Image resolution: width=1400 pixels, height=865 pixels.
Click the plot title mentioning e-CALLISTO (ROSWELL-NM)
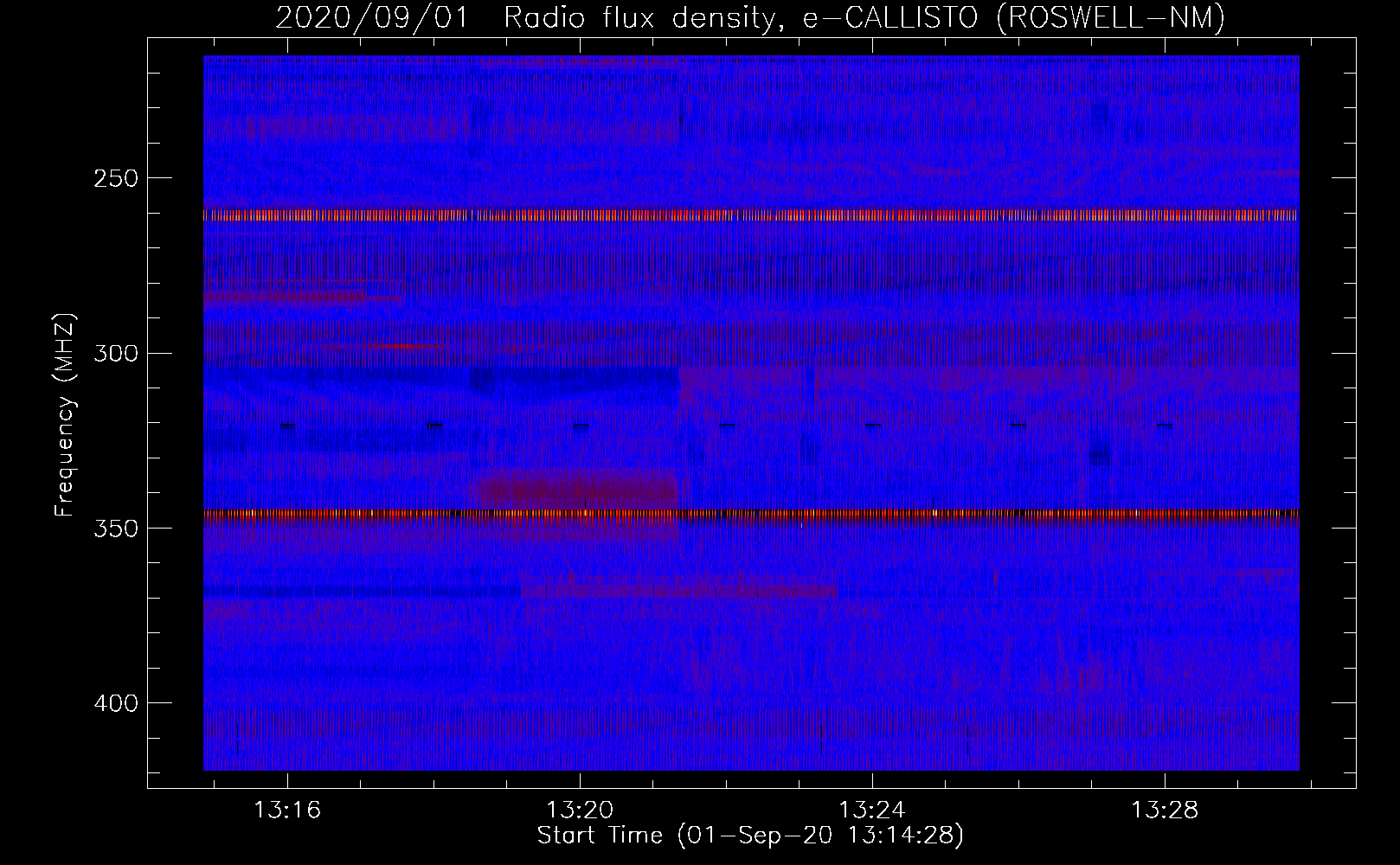click(750, 17)
